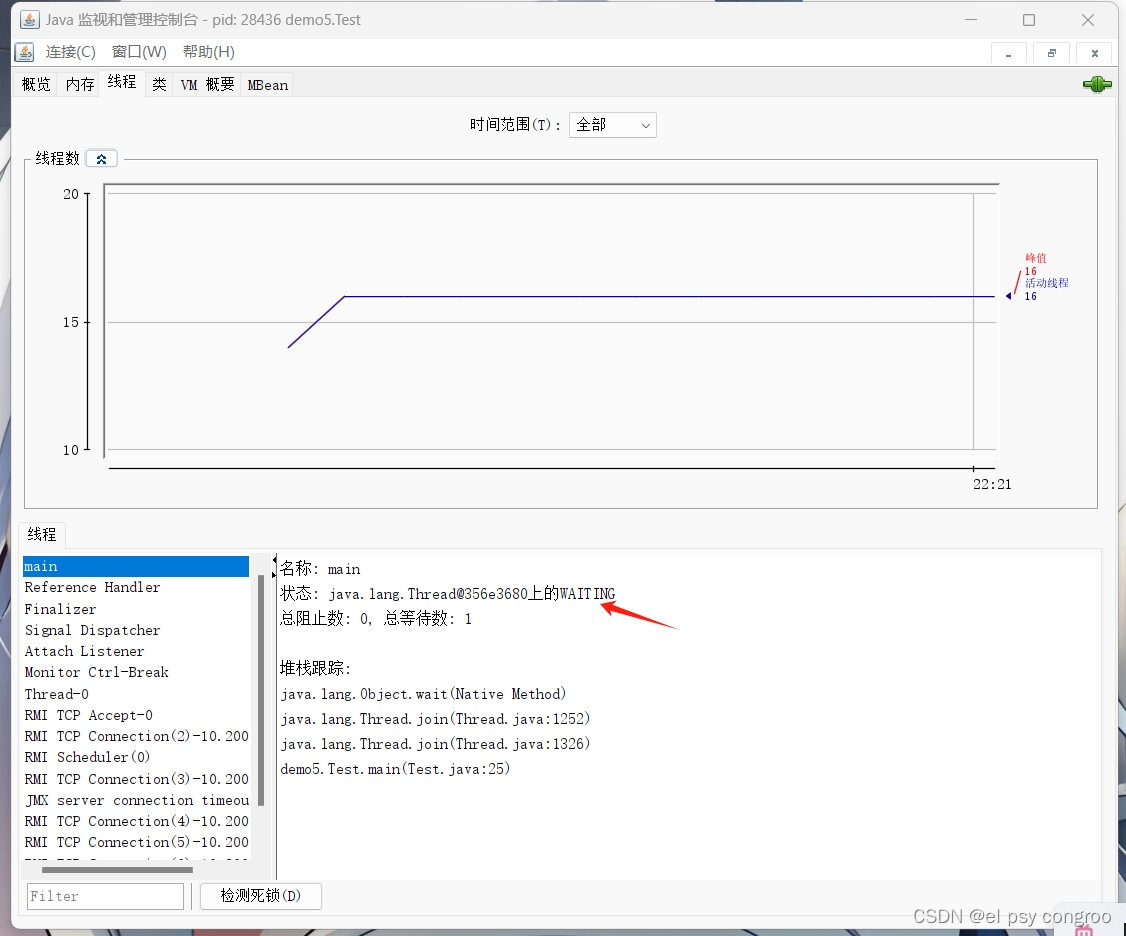Click the 状态 WAITING status line
1126x936 pixels.
coord(447,594)
